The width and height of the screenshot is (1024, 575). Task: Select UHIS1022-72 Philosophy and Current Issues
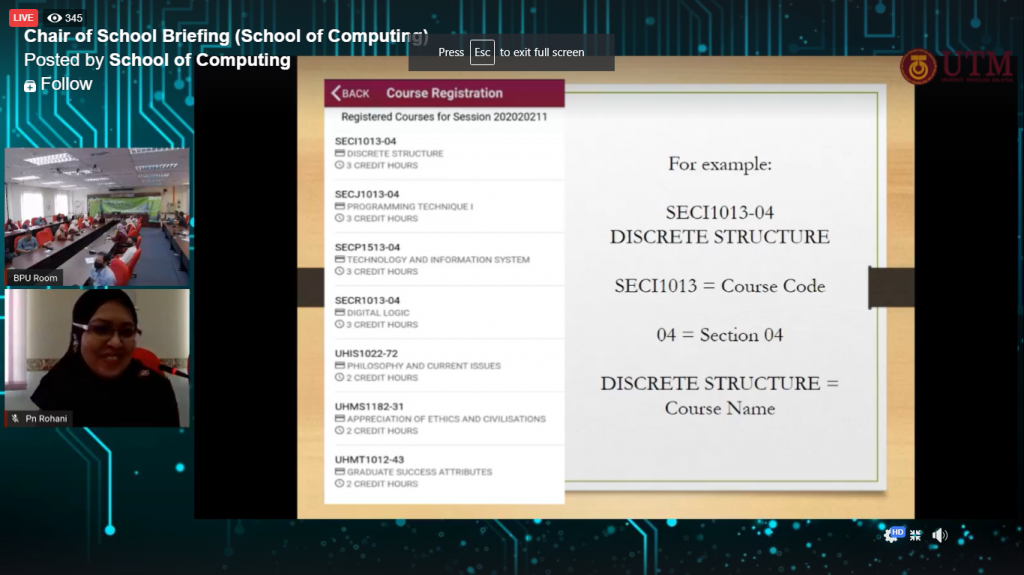[x=444, y=365]
